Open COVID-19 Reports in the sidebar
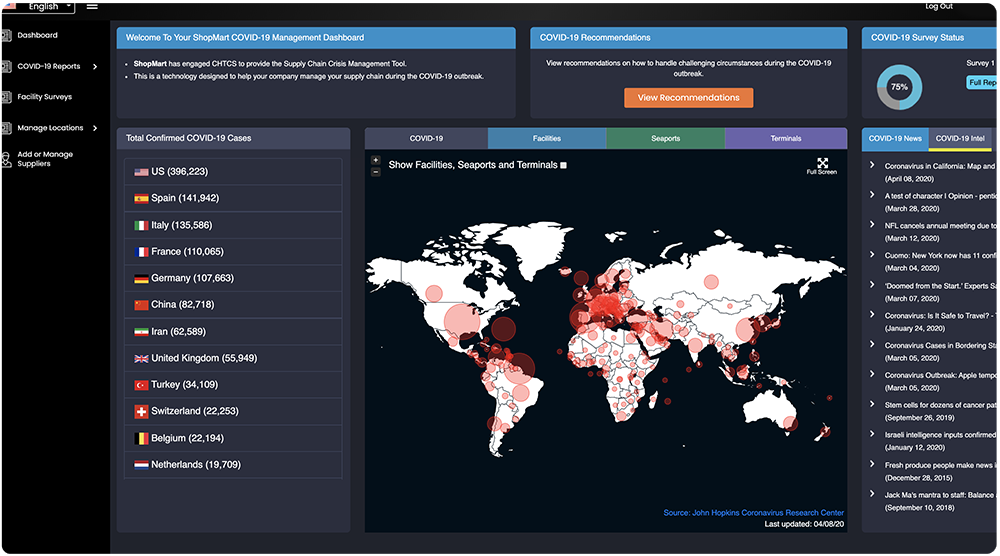The image size is (1000, 556). (x=48, y=66)
